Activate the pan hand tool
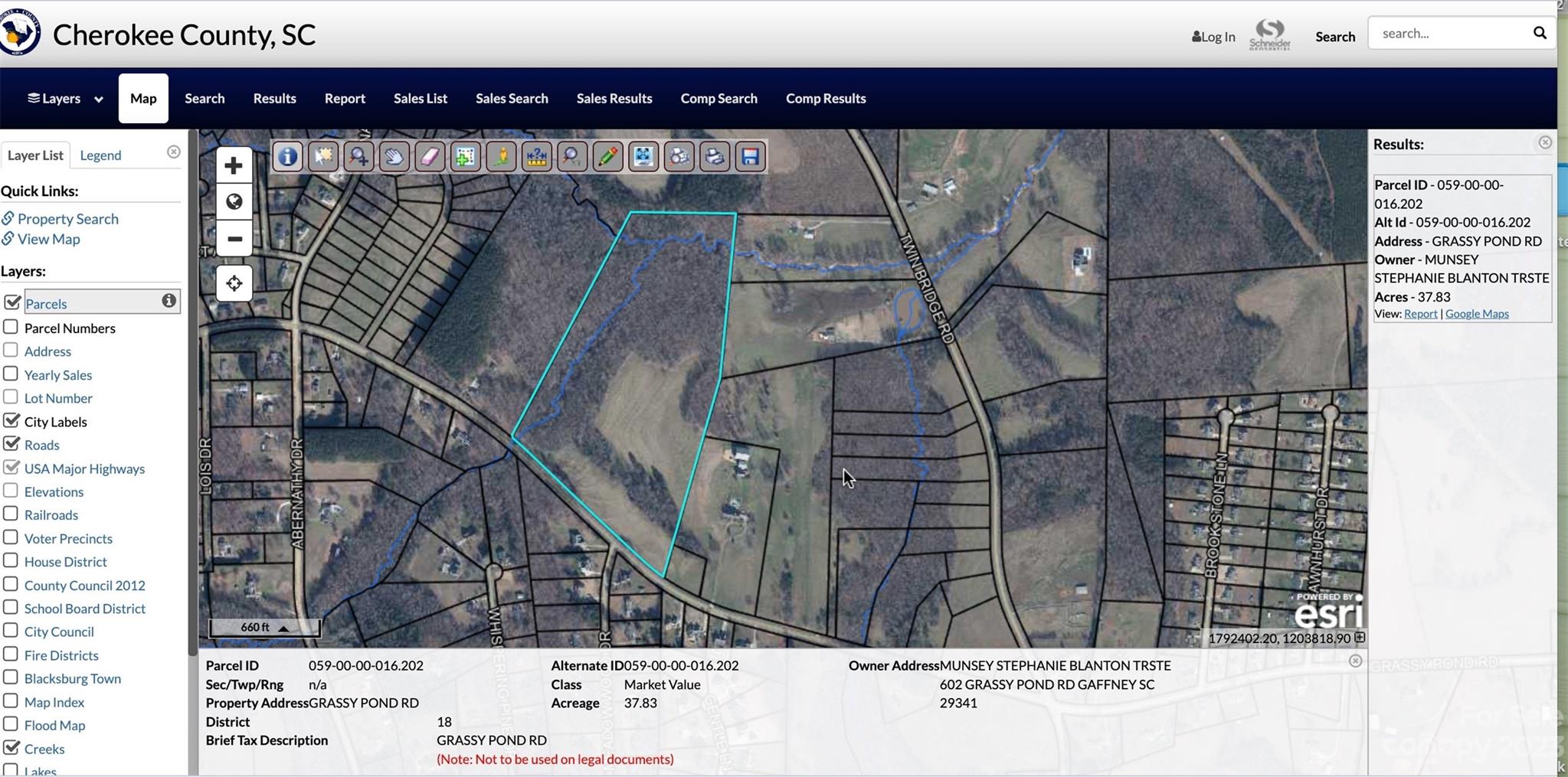1568x777 pixels. pyautogui.click(x=394, y=157)
